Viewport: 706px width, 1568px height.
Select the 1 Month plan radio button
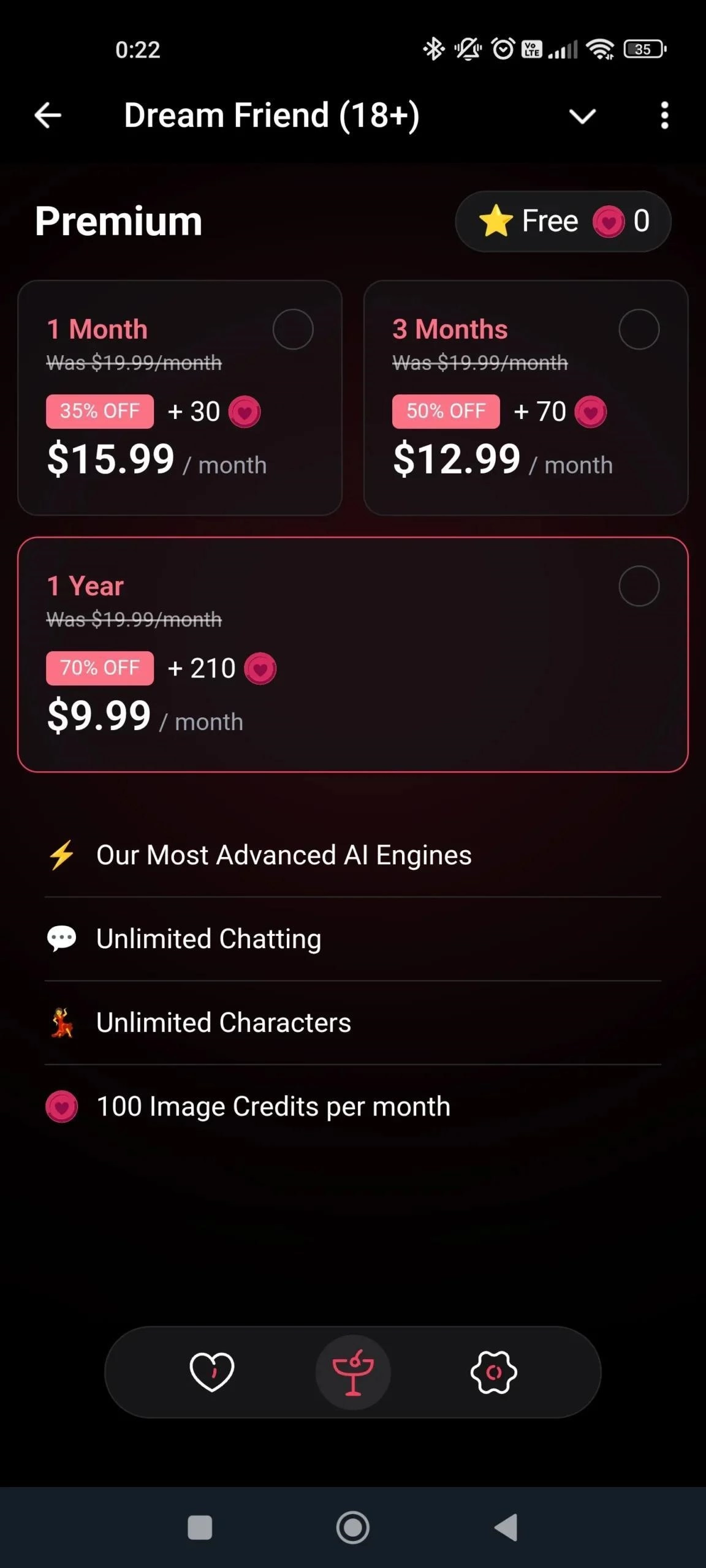[293, 330]
